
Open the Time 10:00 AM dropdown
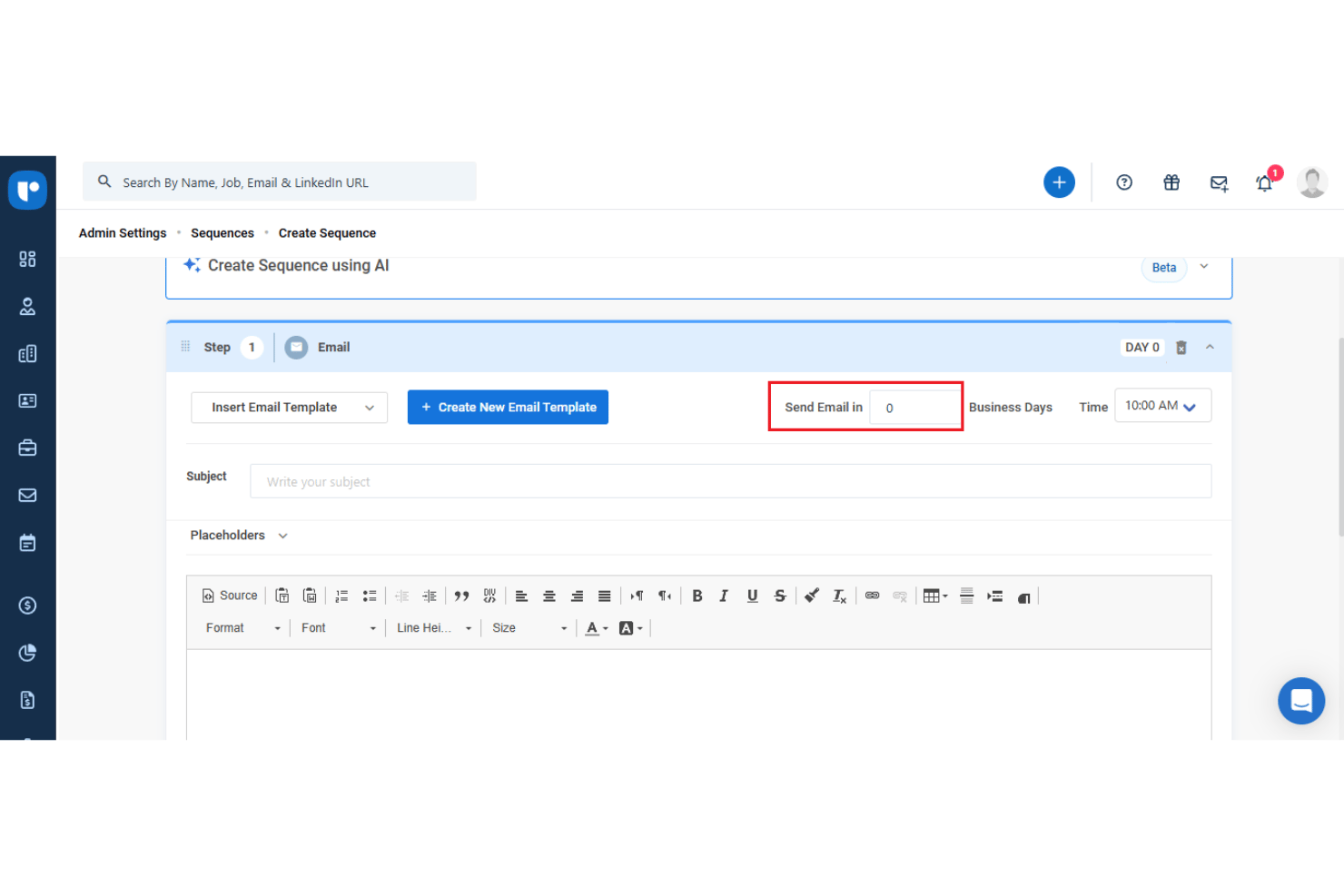(1162, 406)
